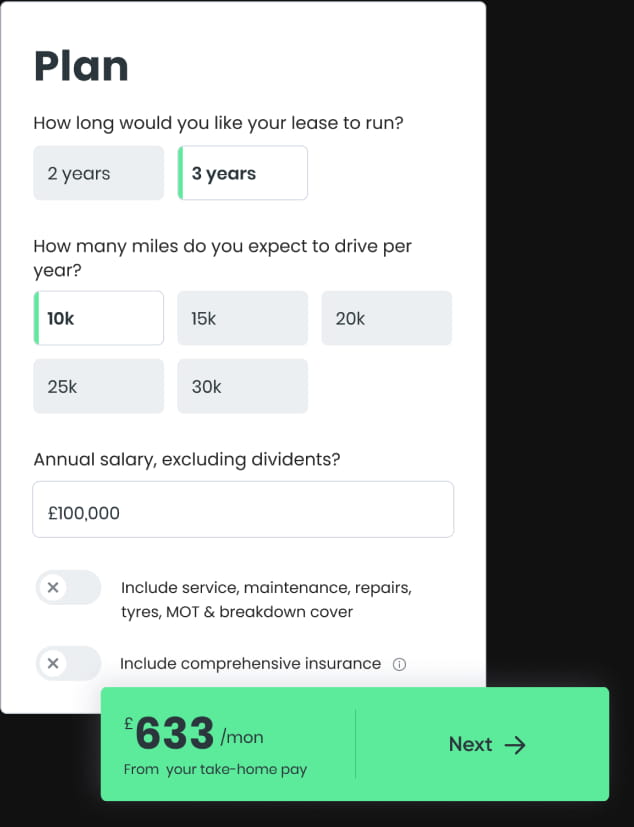Click the "Include comprehensive insurance" label
The width and height of the screenshot is (634, 827).
(250, 664)
